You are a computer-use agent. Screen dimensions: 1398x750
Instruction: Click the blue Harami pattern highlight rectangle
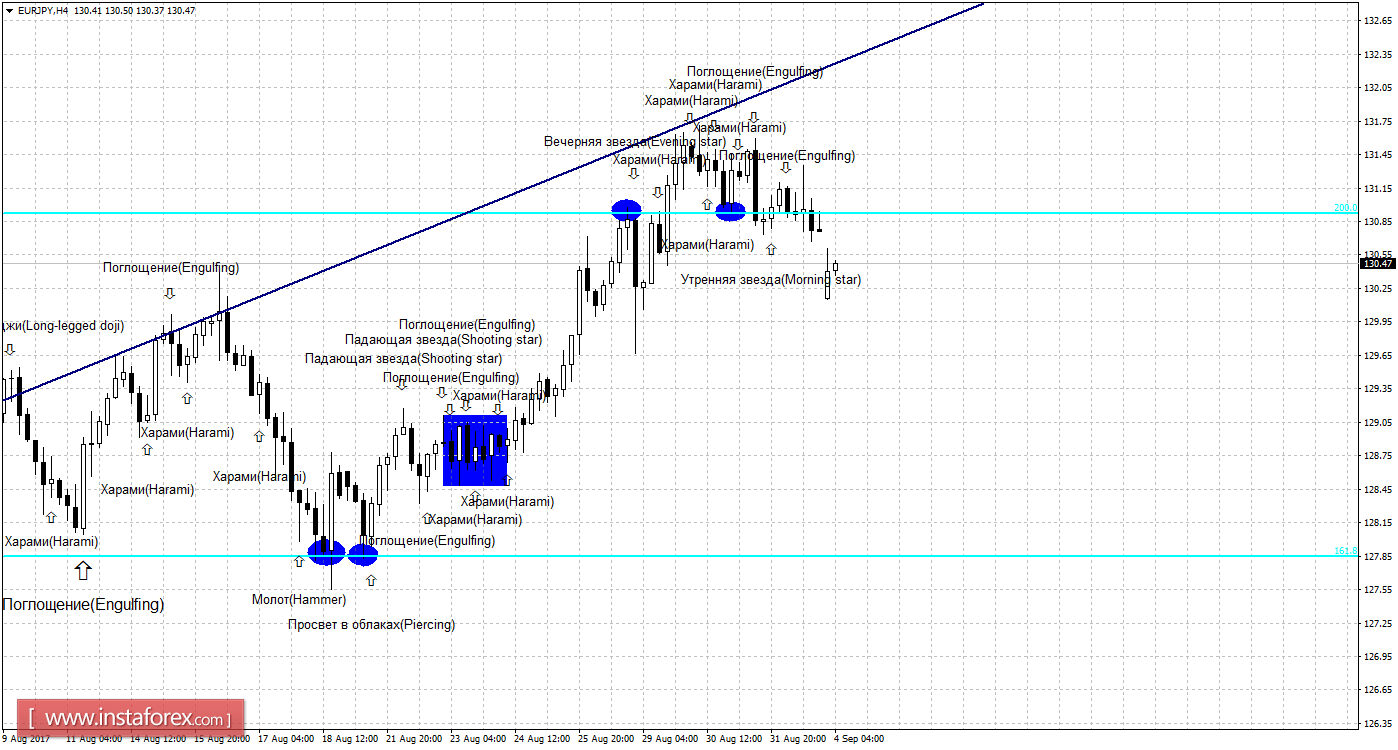point(475,449)
